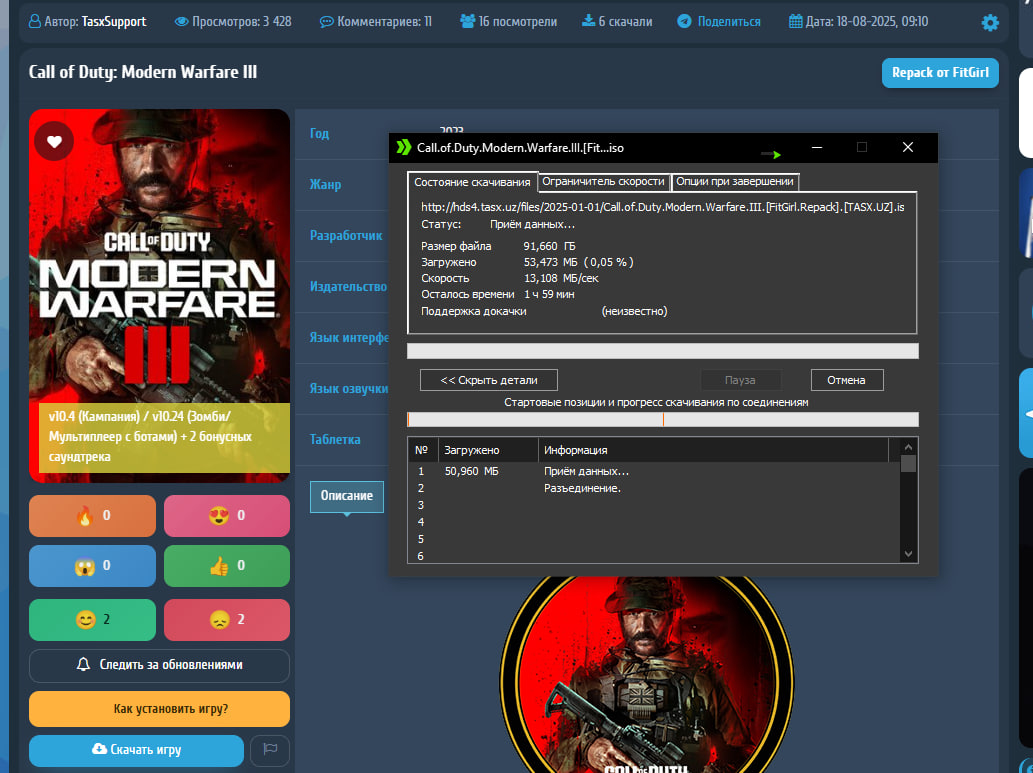Click the green download manager logo icon
This screenshot has height=773, width=1033.
[x=403, y=148]
